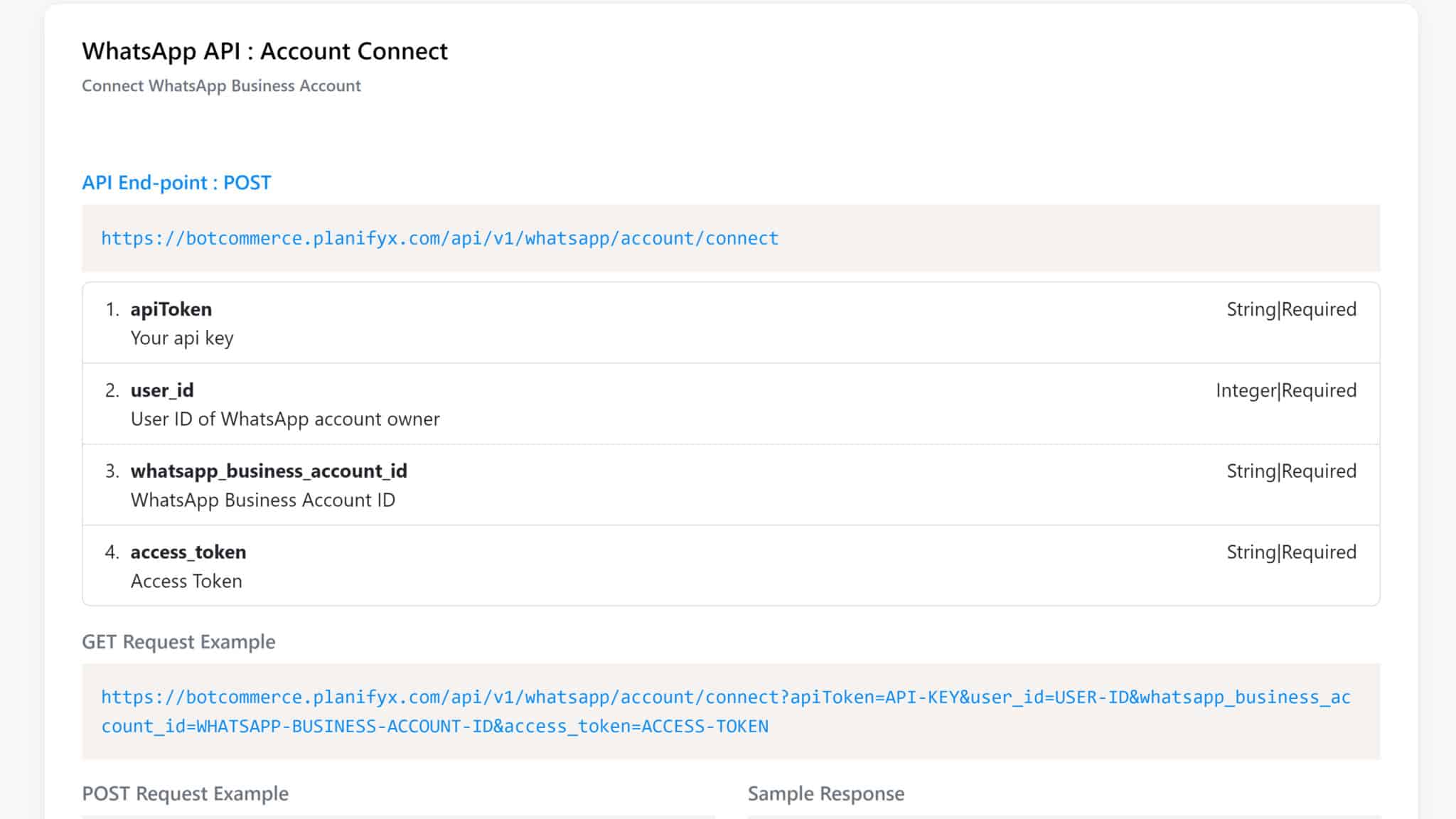The height and width of the screenshot is (819, 1456).
Task: Click "Integer|Required" label for user_id
Action: [x=1285, y=390]
